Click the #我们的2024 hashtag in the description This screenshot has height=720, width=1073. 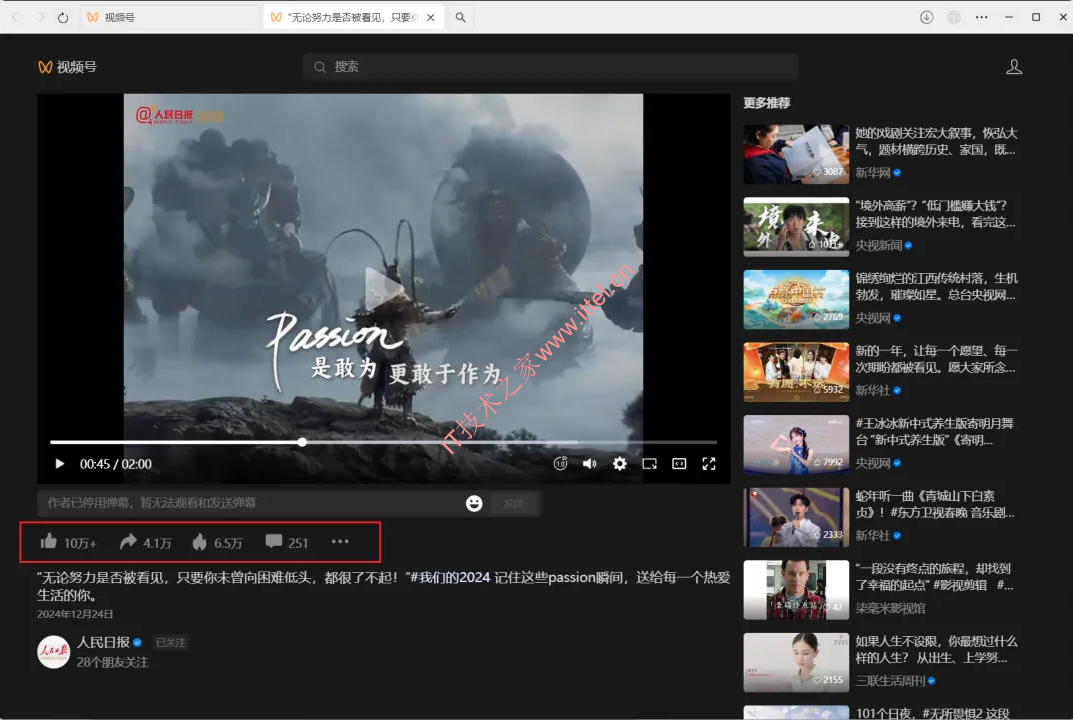448,577
